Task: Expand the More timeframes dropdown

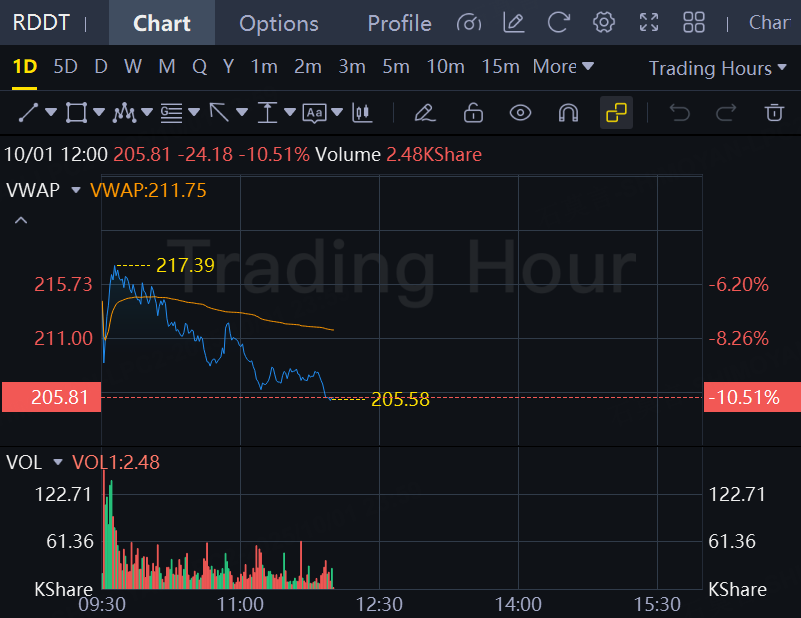Action: click(x=563, y=66)
